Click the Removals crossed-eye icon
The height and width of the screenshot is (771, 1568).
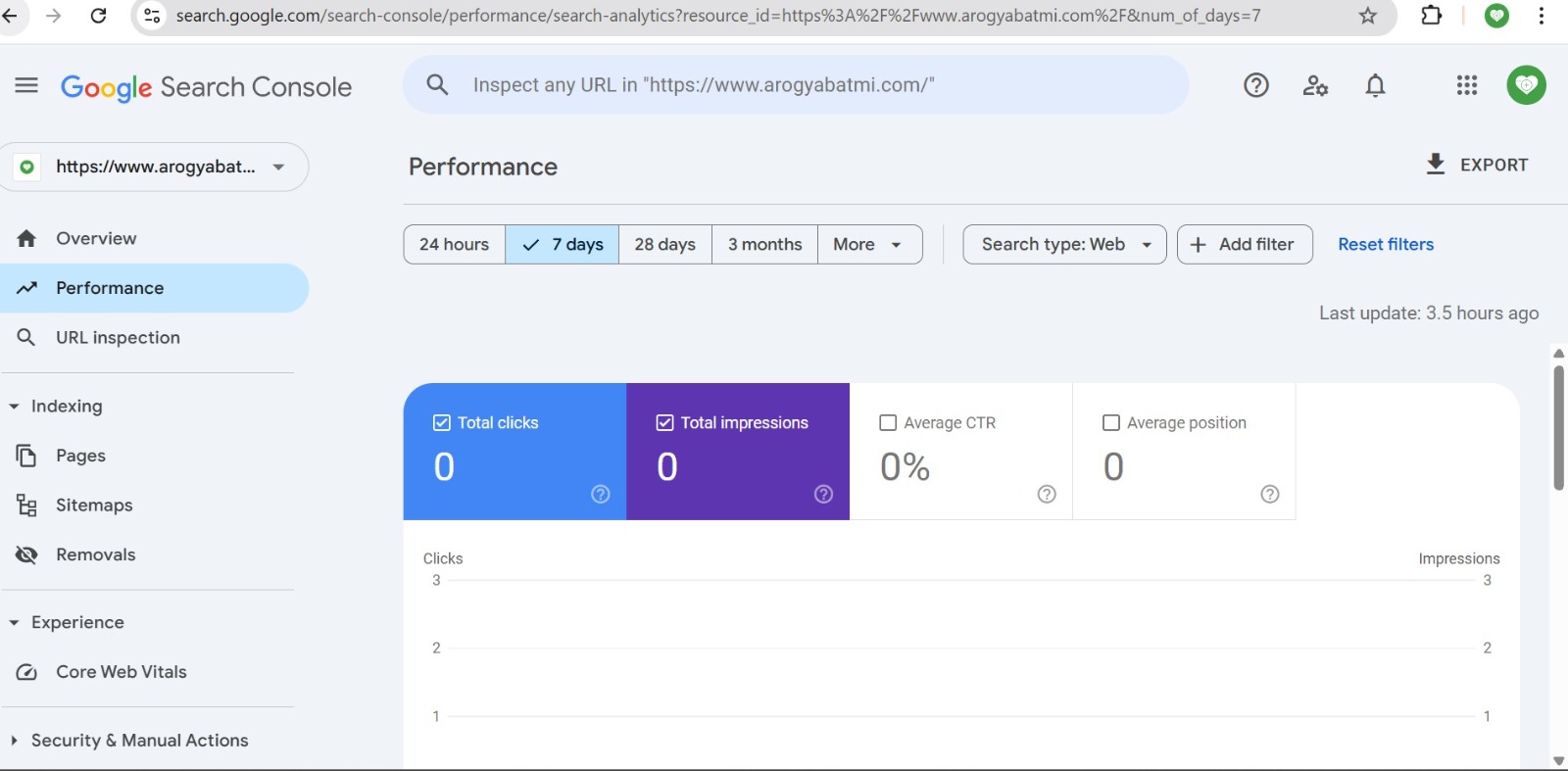click(x=26, y=554)
